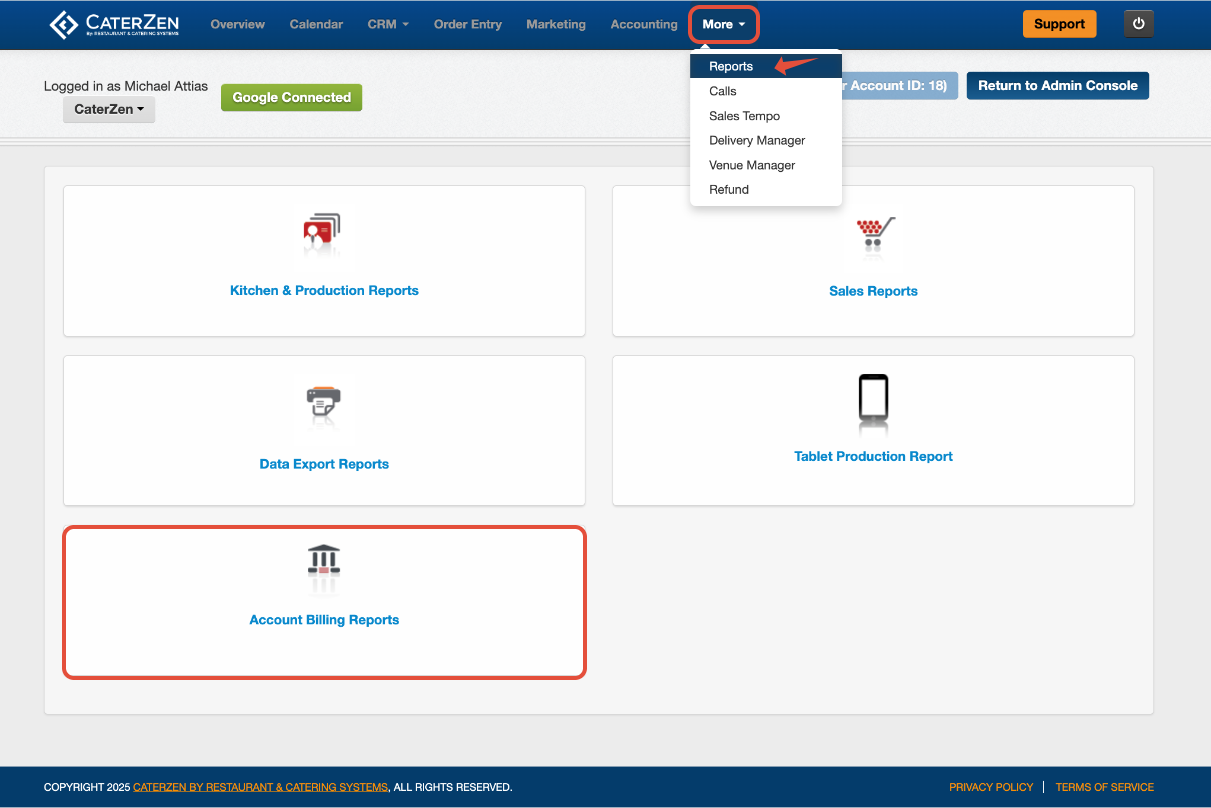This screenshot has height=808, width=1211.
Task: Select Reports from the More menu
Action: tap(766, 66)
